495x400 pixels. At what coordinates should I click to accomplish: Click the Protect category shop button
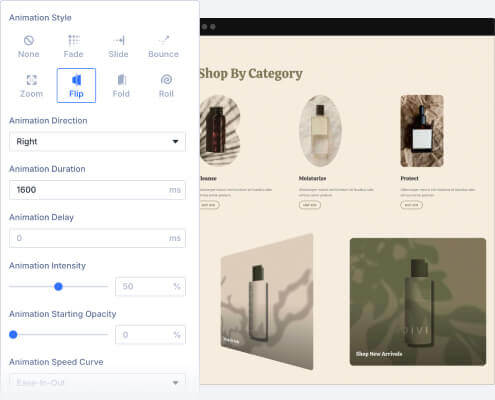(x=411, y=205)
